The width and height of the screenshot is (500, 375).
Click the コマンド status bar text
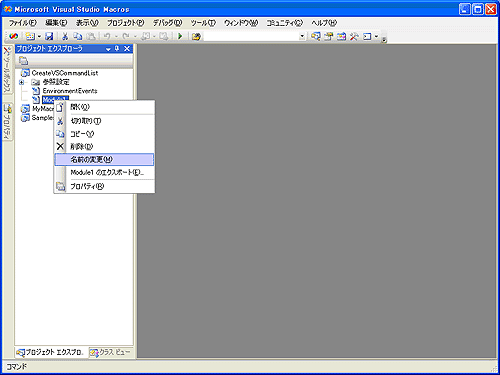[17, 367]
